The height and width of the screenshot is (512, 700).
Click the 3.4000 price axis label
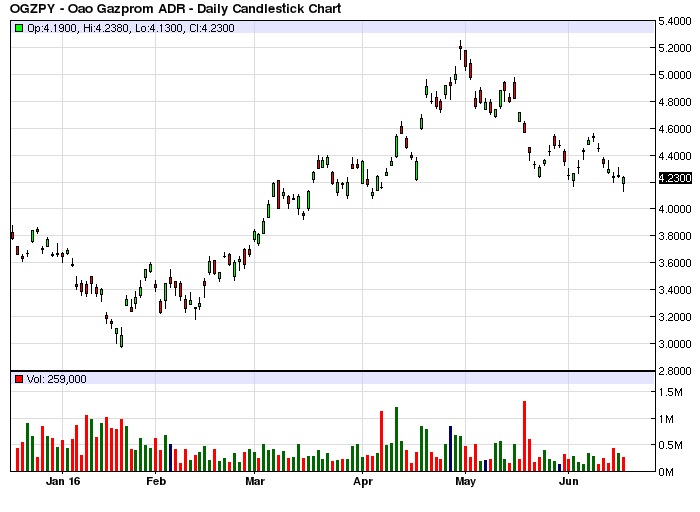click(x=675, y=290)
